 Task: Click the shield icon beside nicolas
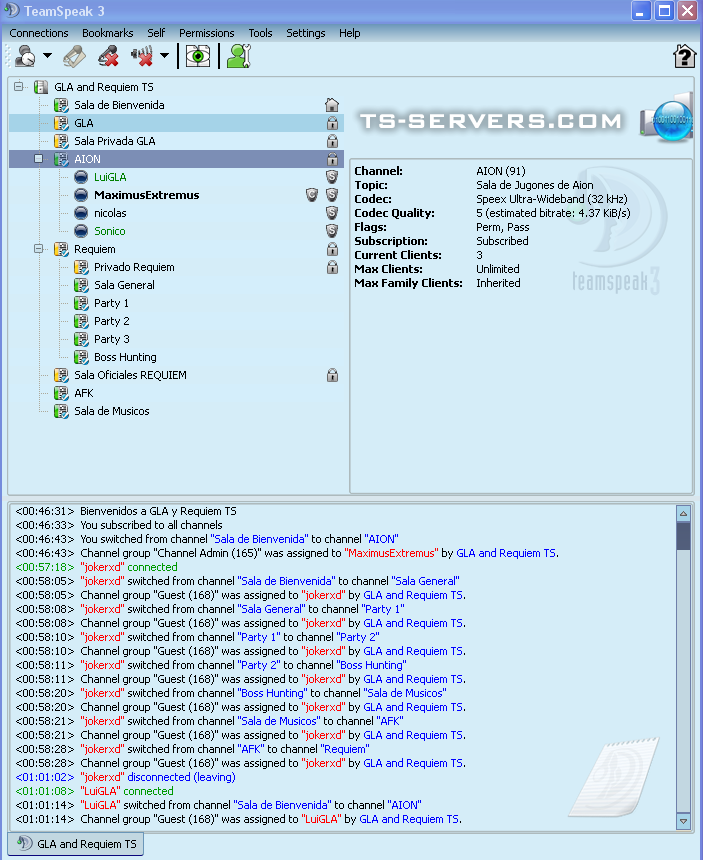[332, 213]
